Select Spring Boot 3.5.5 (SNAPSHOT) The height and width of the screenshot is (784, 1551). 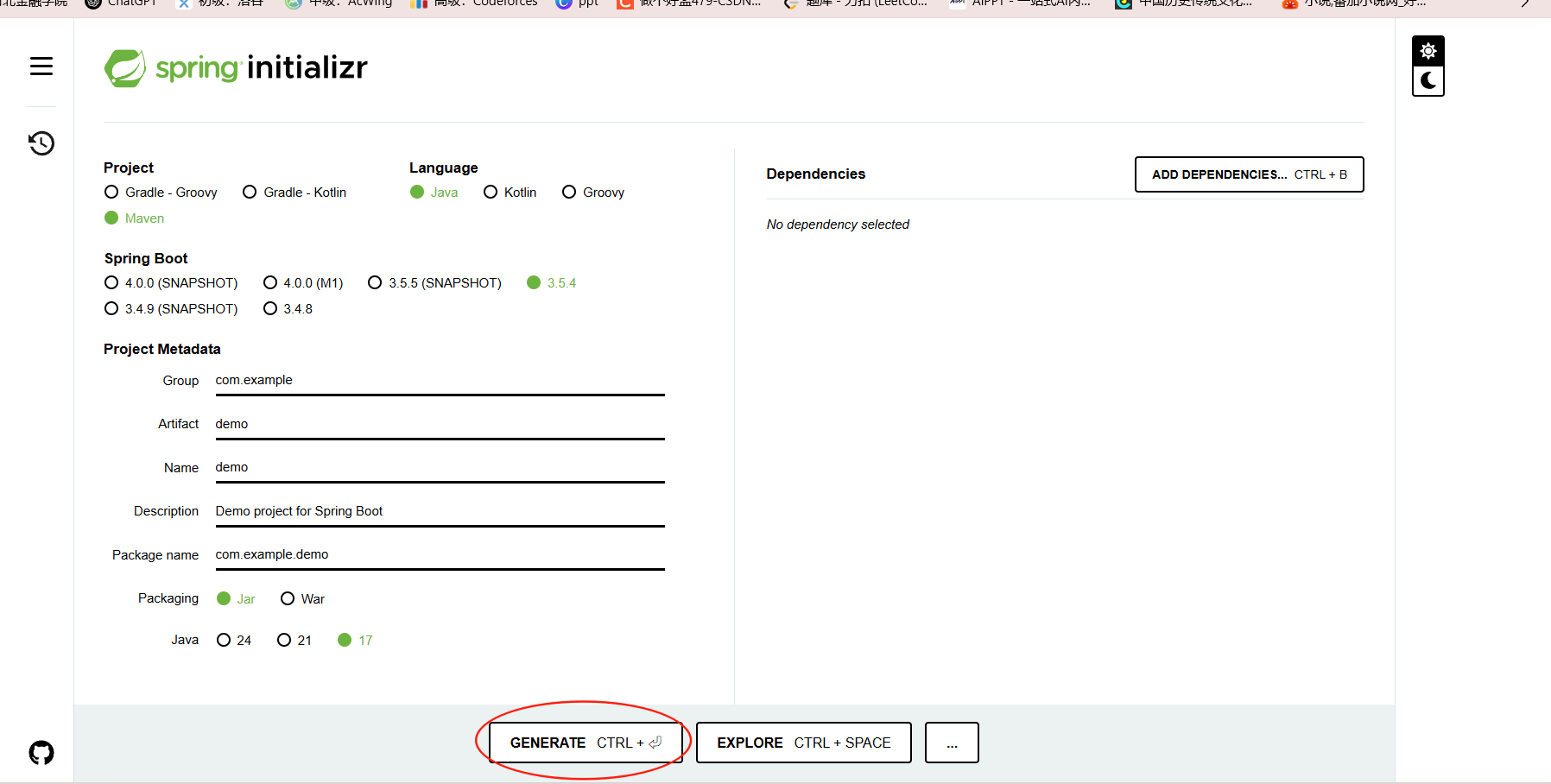pyautogui.click(x=434, y=283)
